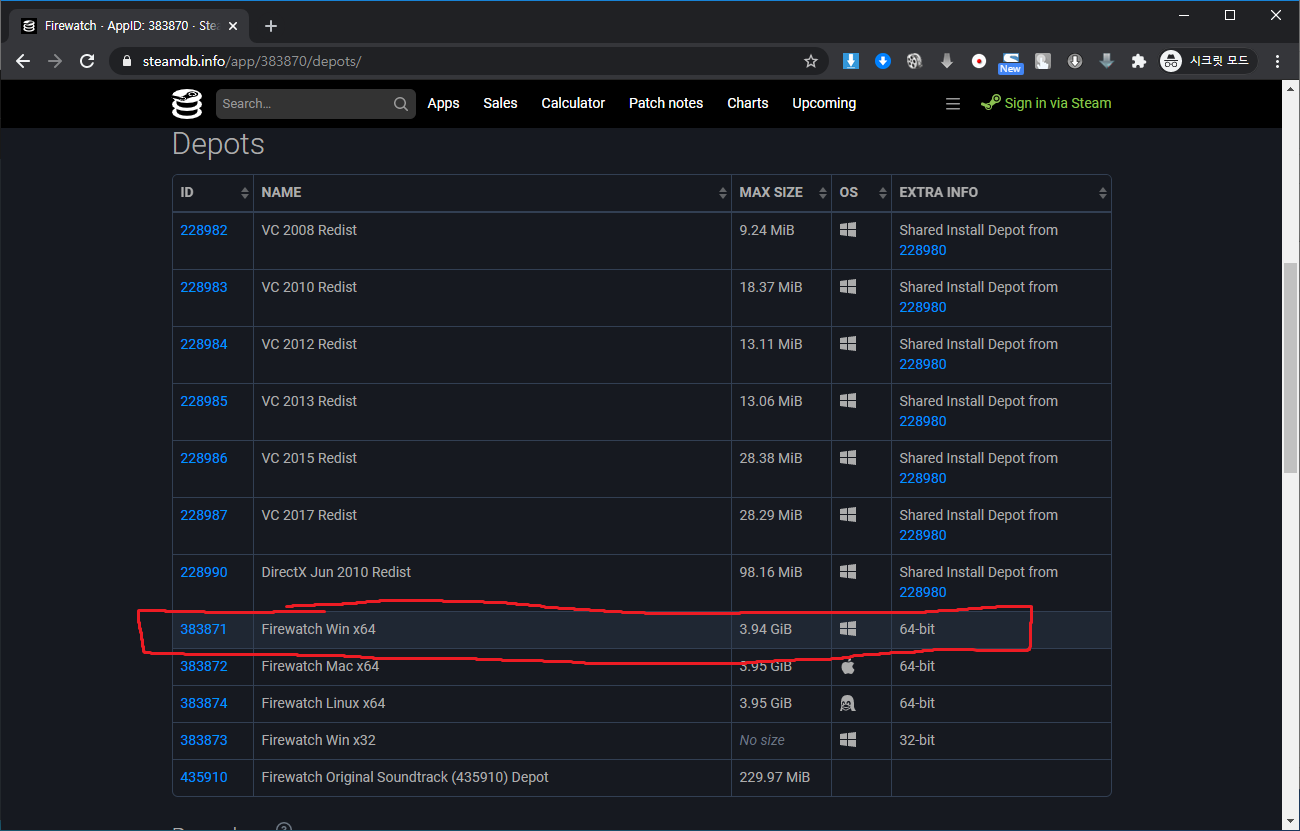Open depot 383873 link
This screenshot has height=831, width=1300.
pos(204,740)
